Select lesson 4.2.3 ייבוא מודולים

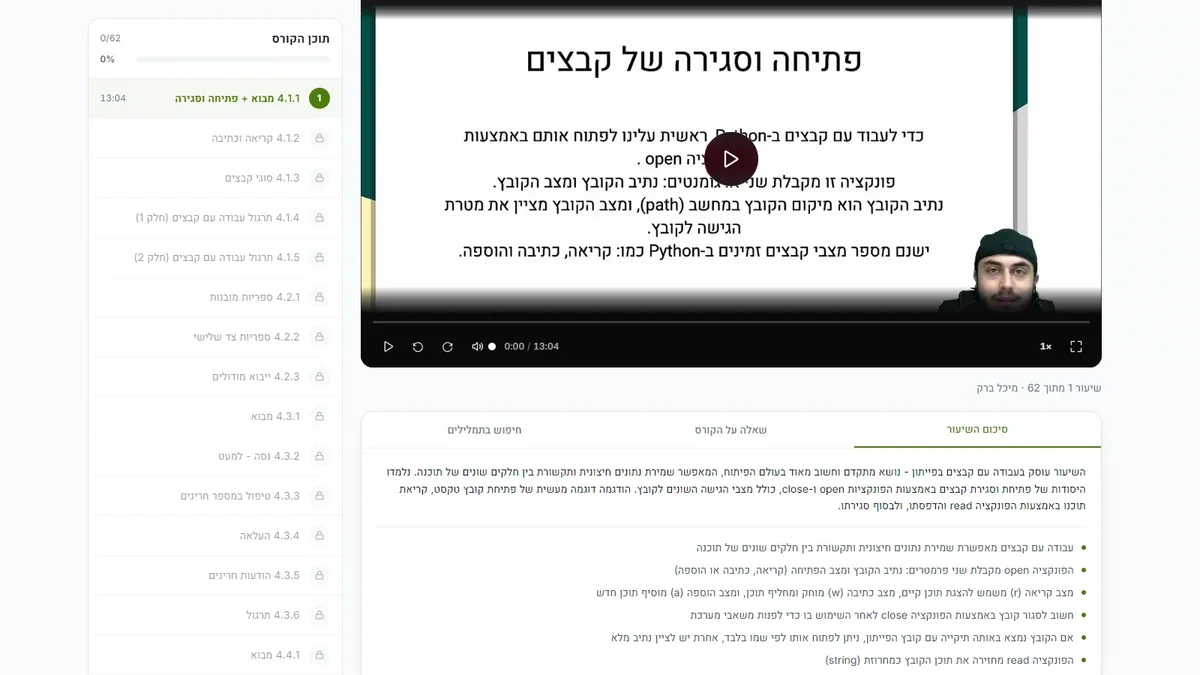(215, 376)
